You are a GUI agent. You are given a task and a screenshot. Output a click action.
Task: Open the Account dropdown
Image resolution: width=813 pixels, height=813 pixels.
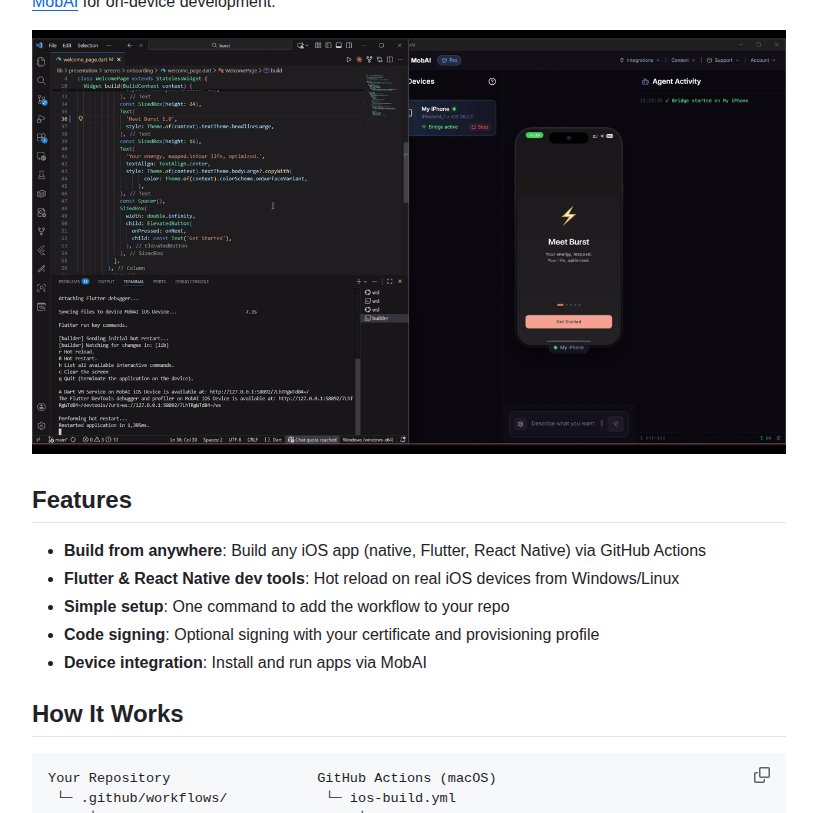click(762, 60)
